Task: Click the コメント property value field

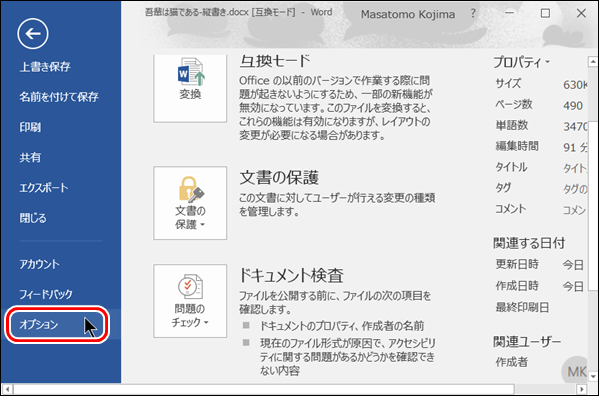Action: (x=575, y=210)
